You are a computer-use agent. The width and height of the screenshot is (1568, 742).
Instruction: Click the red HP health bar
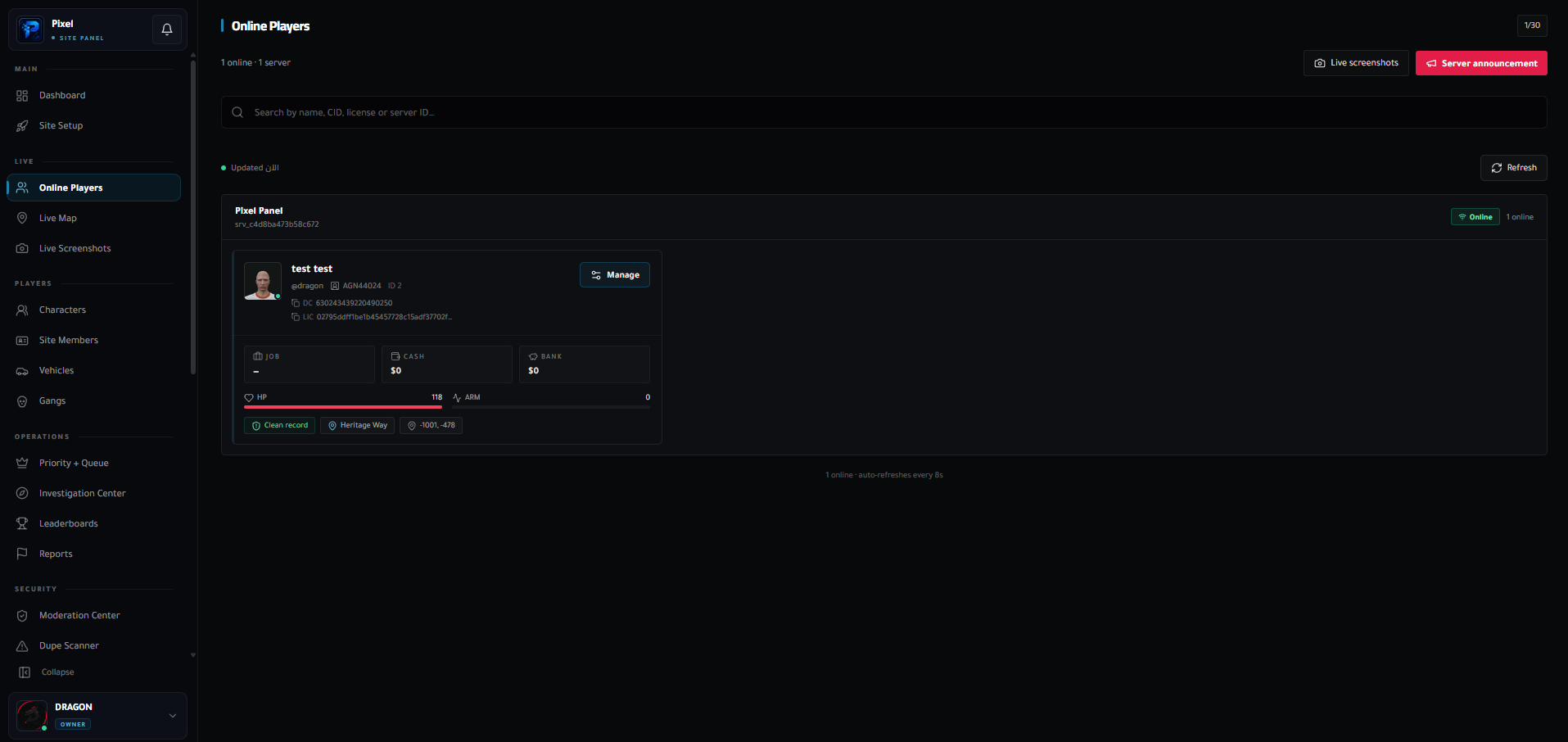click(x=343, y=407)
